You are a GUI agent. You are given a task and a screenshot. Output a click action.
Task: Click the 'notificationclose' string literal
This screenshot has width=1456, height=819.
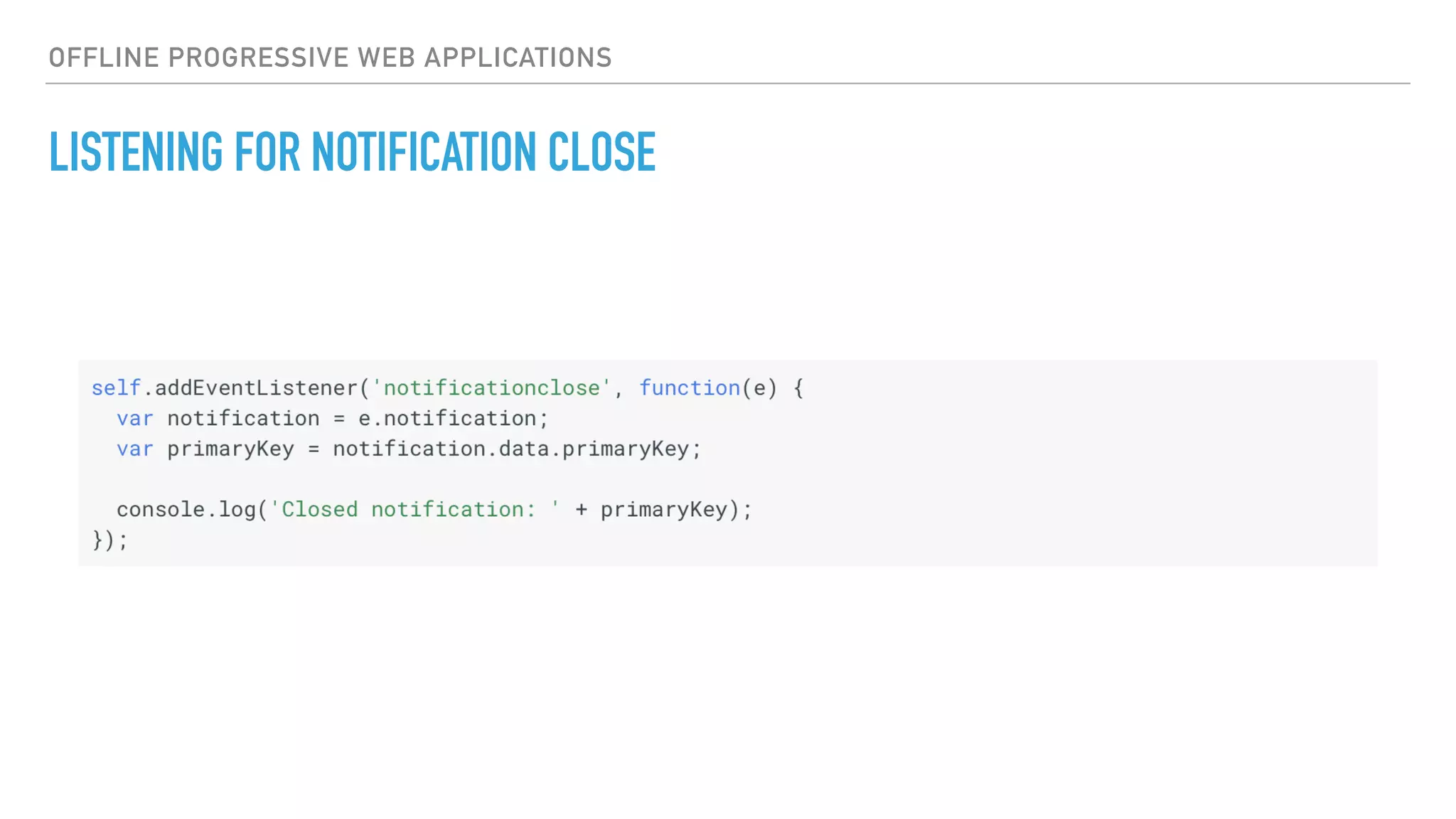pyautogui.click(x=491, y=388)
